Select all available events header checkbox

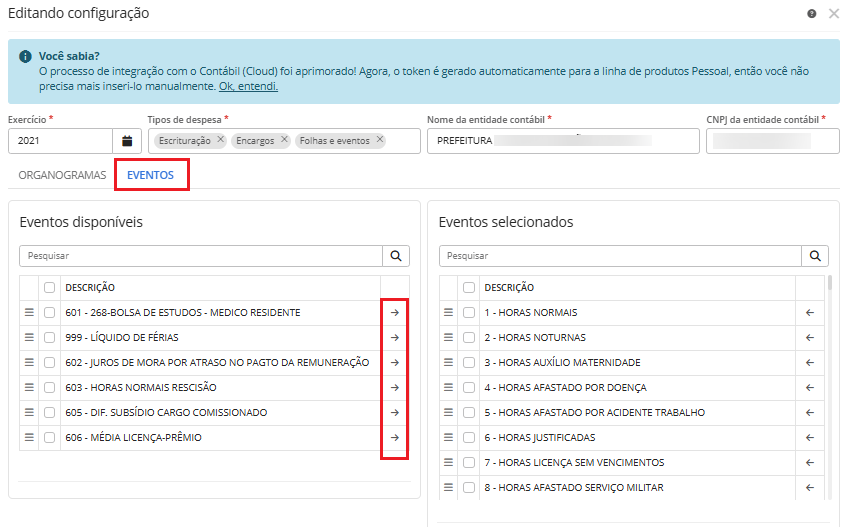(49, 288)
